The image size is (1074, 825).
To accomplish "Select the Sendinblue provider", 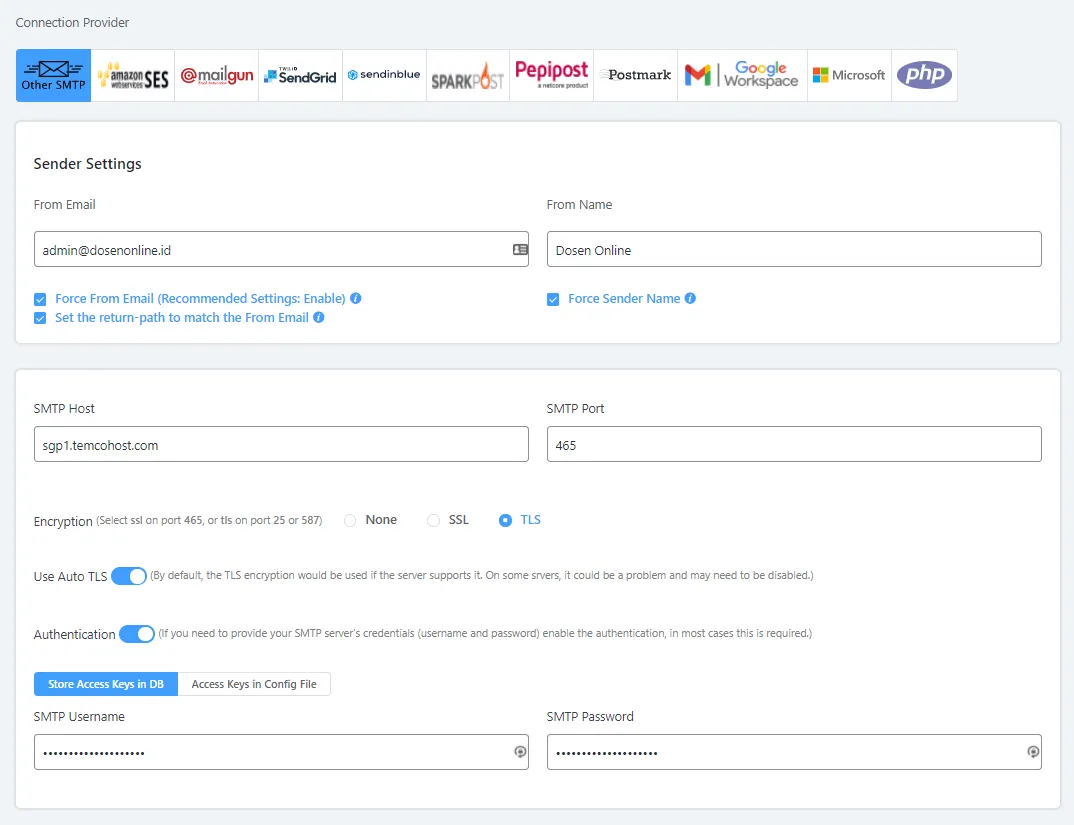I will (384, 74).
